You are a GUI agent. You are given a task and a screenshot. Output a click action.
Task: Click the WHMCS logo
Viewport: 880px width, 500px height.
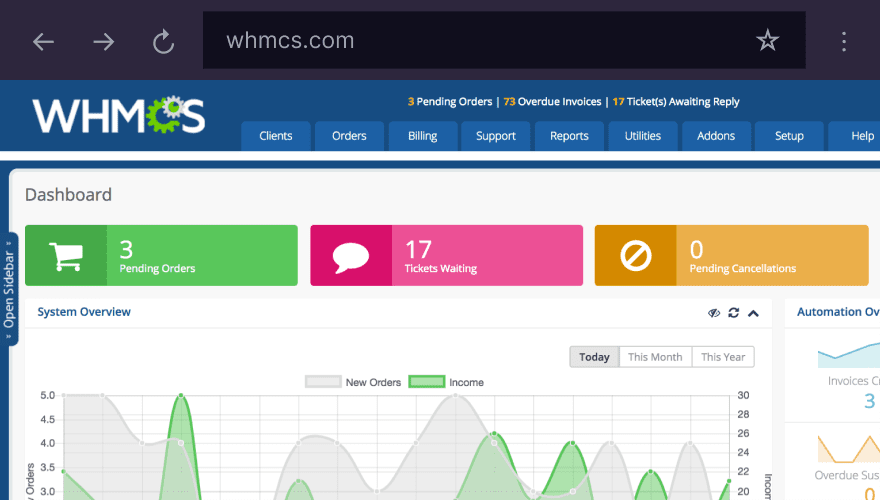[118, 115]
